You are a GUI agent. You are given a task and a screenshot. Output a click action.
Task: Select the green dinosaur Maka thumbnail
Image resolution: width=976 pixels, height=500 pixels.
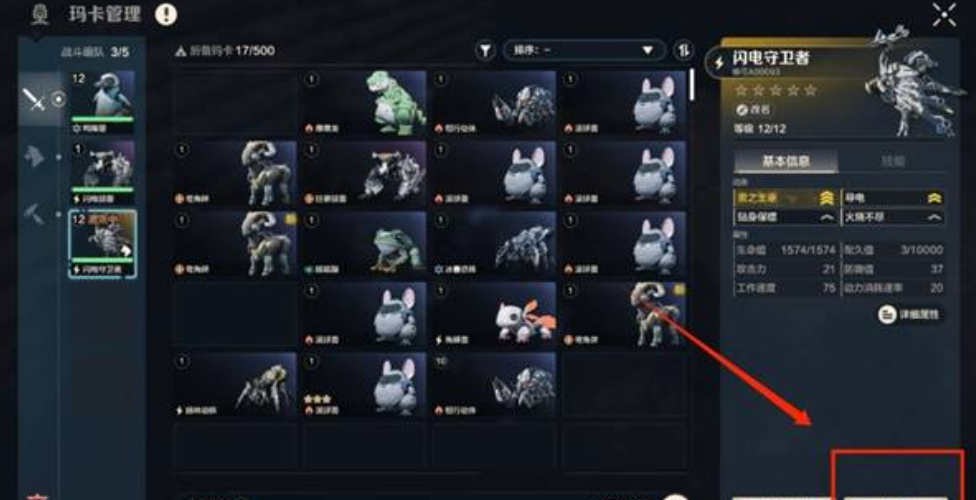(364, 102)
